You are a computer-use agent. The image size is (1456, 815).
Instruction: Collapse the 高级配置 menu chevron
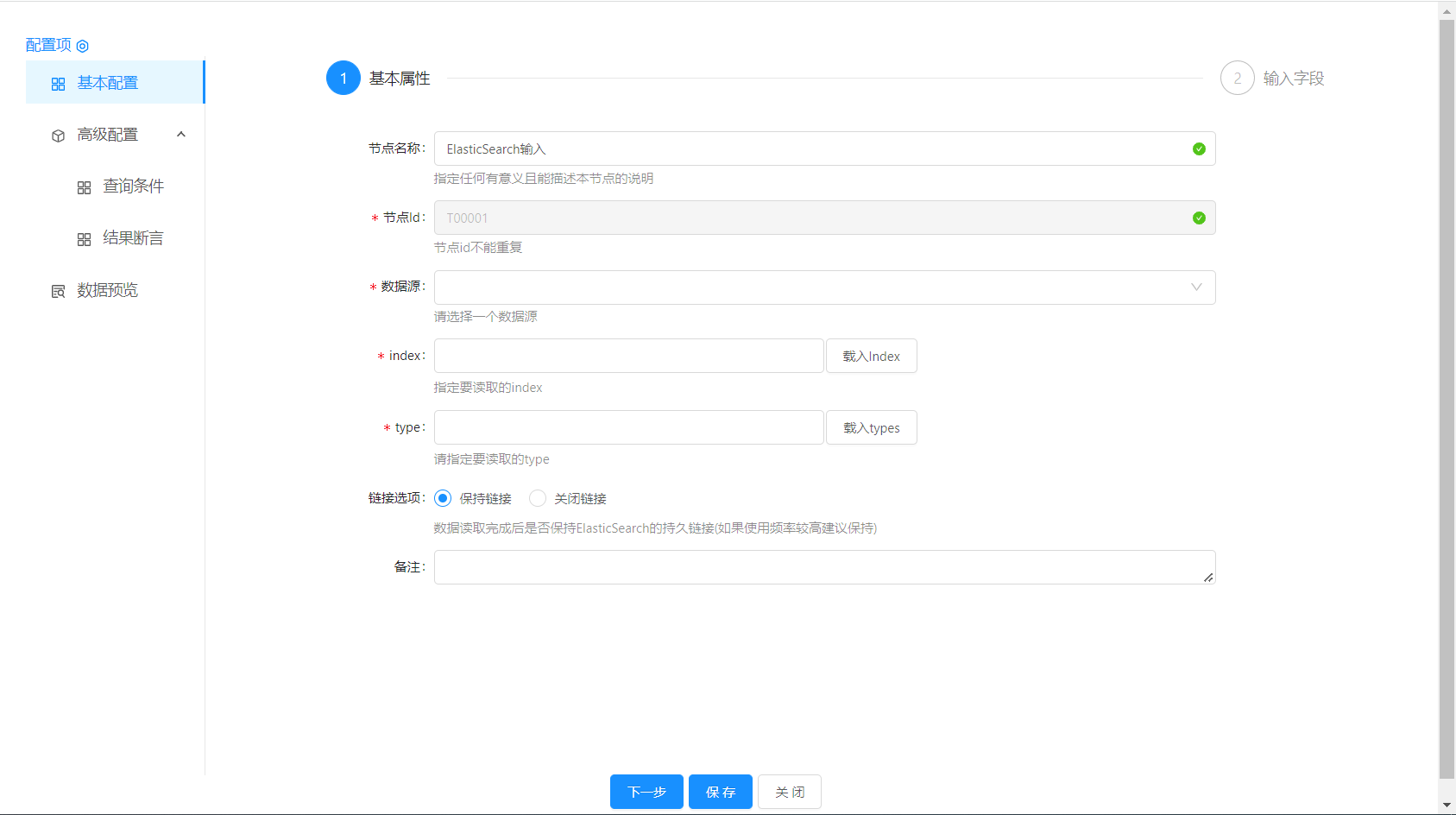coord(181,135)
